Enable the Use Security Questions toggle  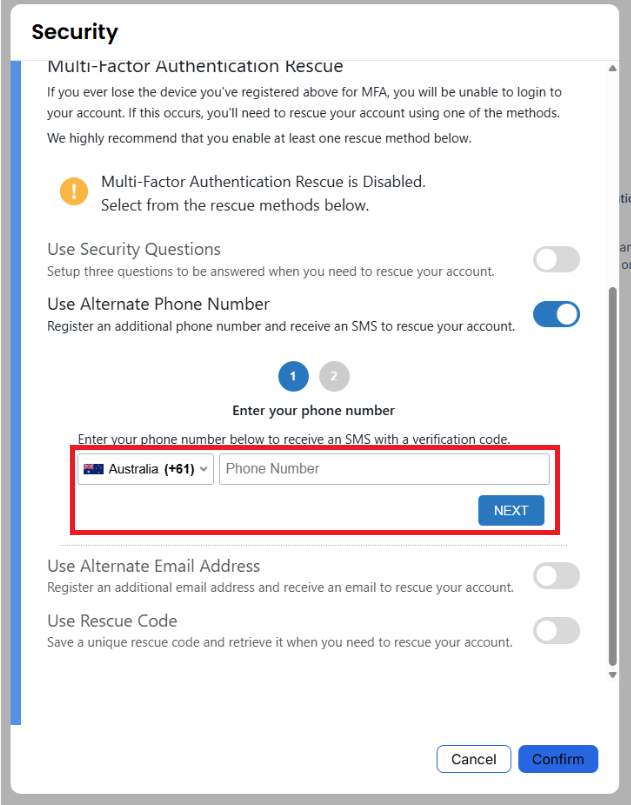557,259
